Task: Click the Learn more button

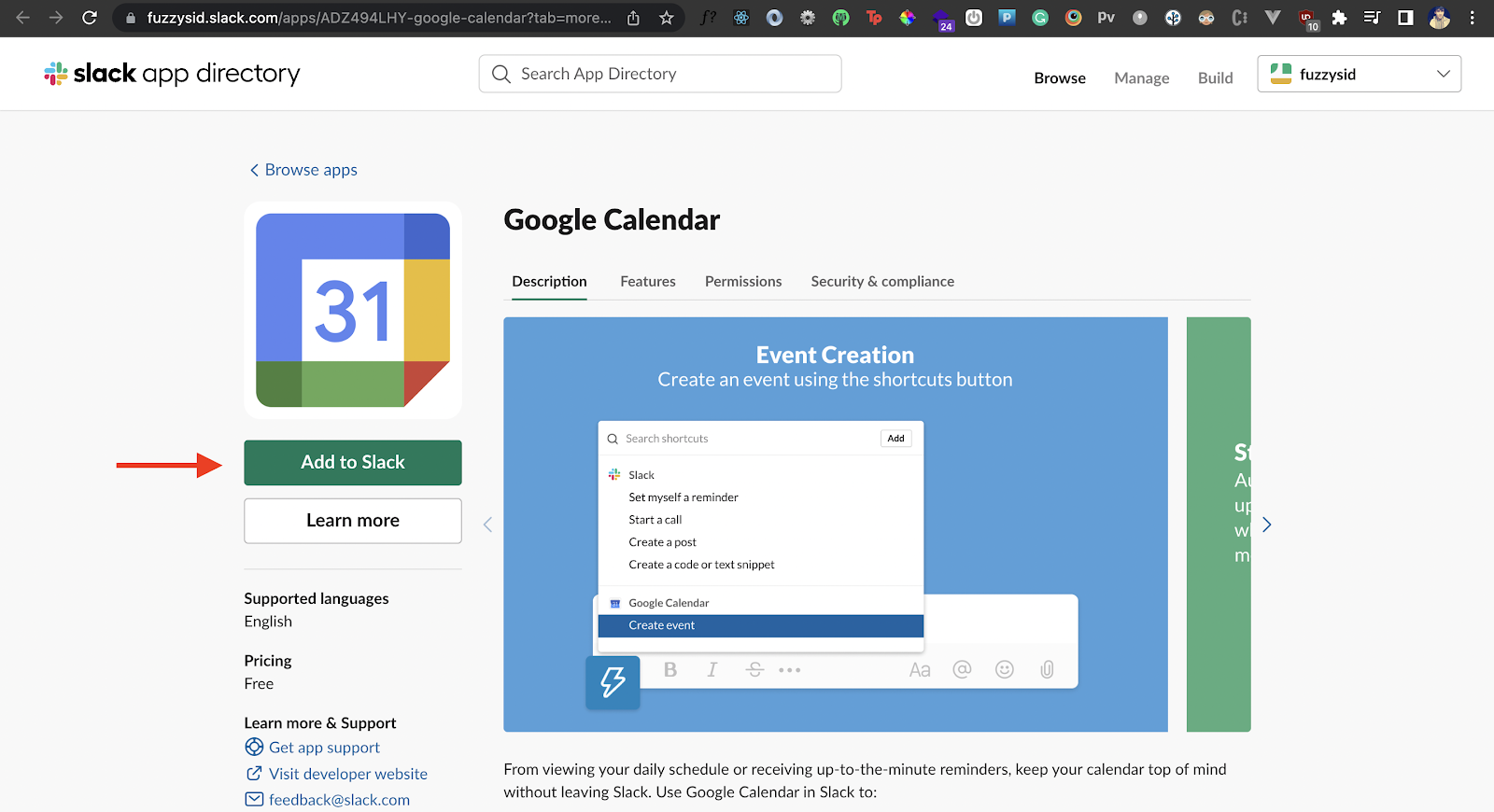Action: pos(353,521)
